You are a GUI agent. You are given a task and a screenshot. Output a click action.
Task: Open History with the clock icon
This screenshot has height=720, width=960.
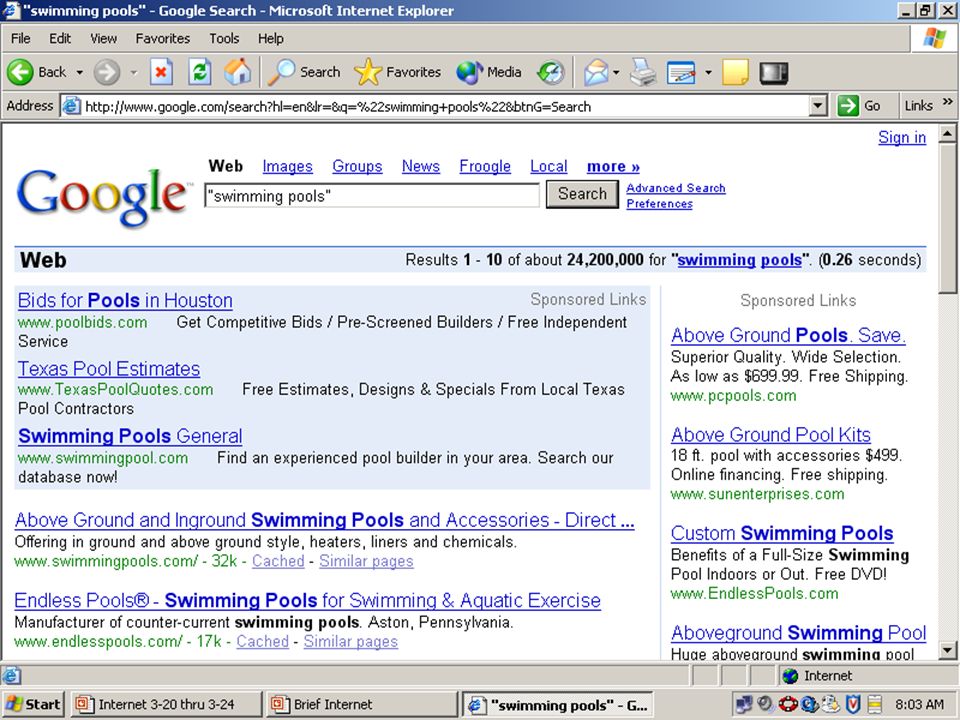(x=550, y=72)
